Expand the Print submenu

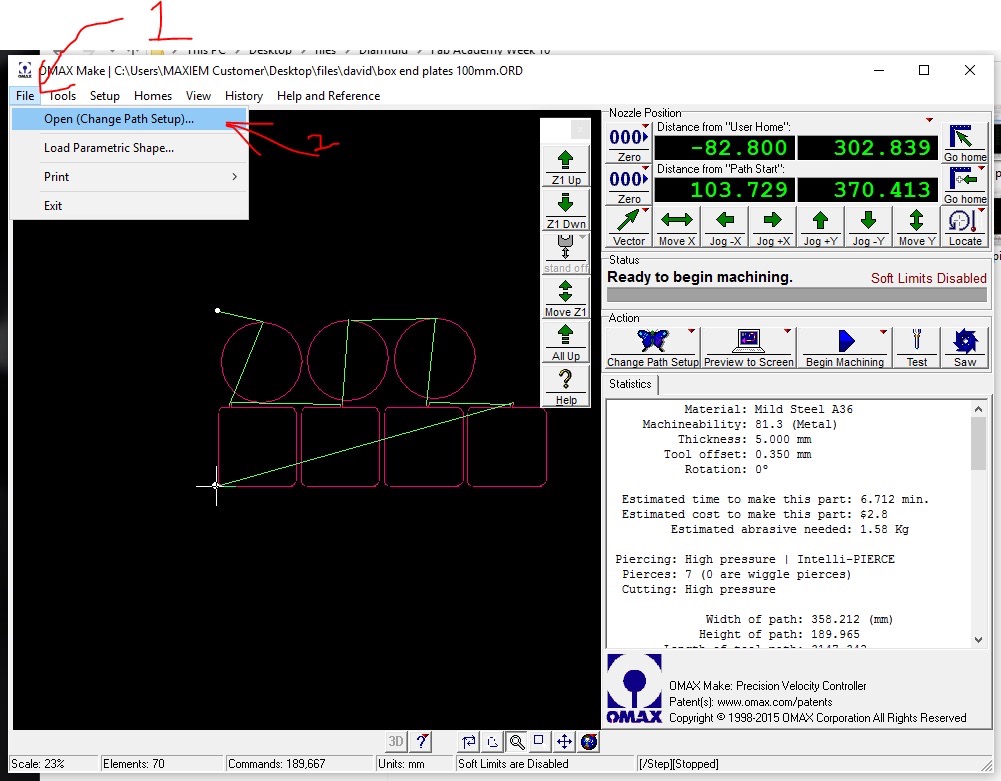click(130, 177)
